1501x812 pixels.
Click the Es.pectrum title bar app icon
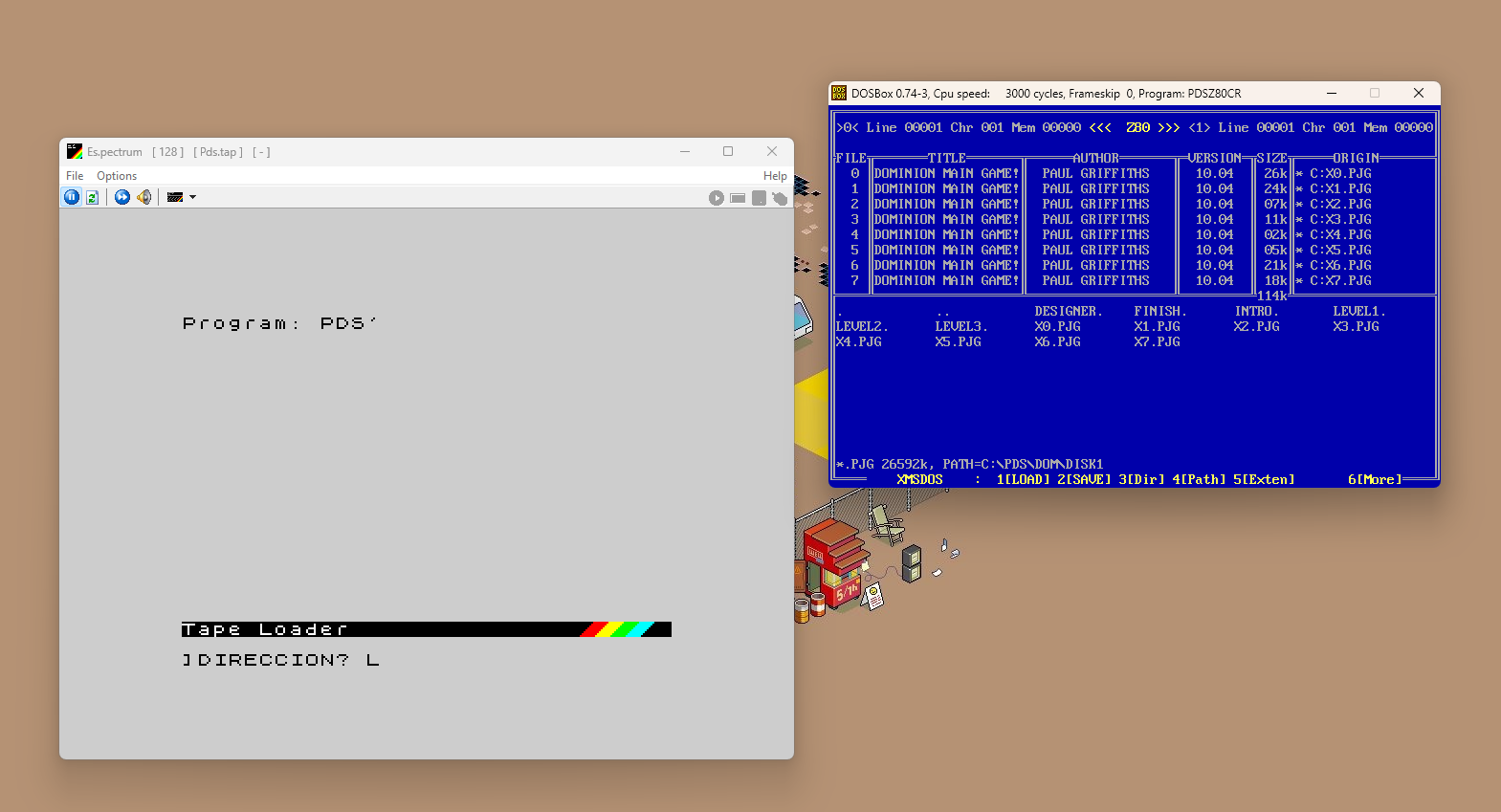(75, 151)
